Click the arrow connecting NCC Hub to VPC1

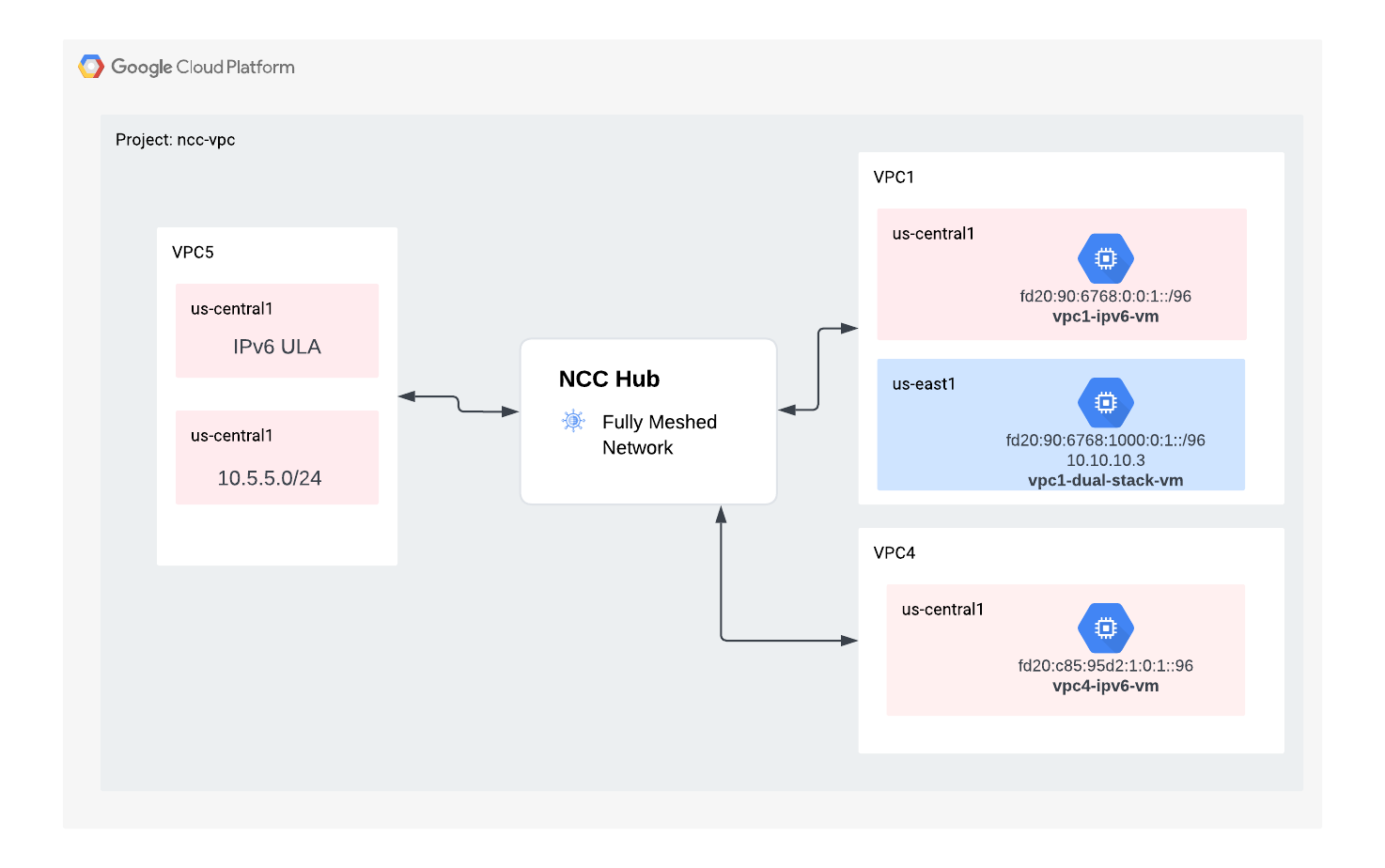tap(818, 368)
